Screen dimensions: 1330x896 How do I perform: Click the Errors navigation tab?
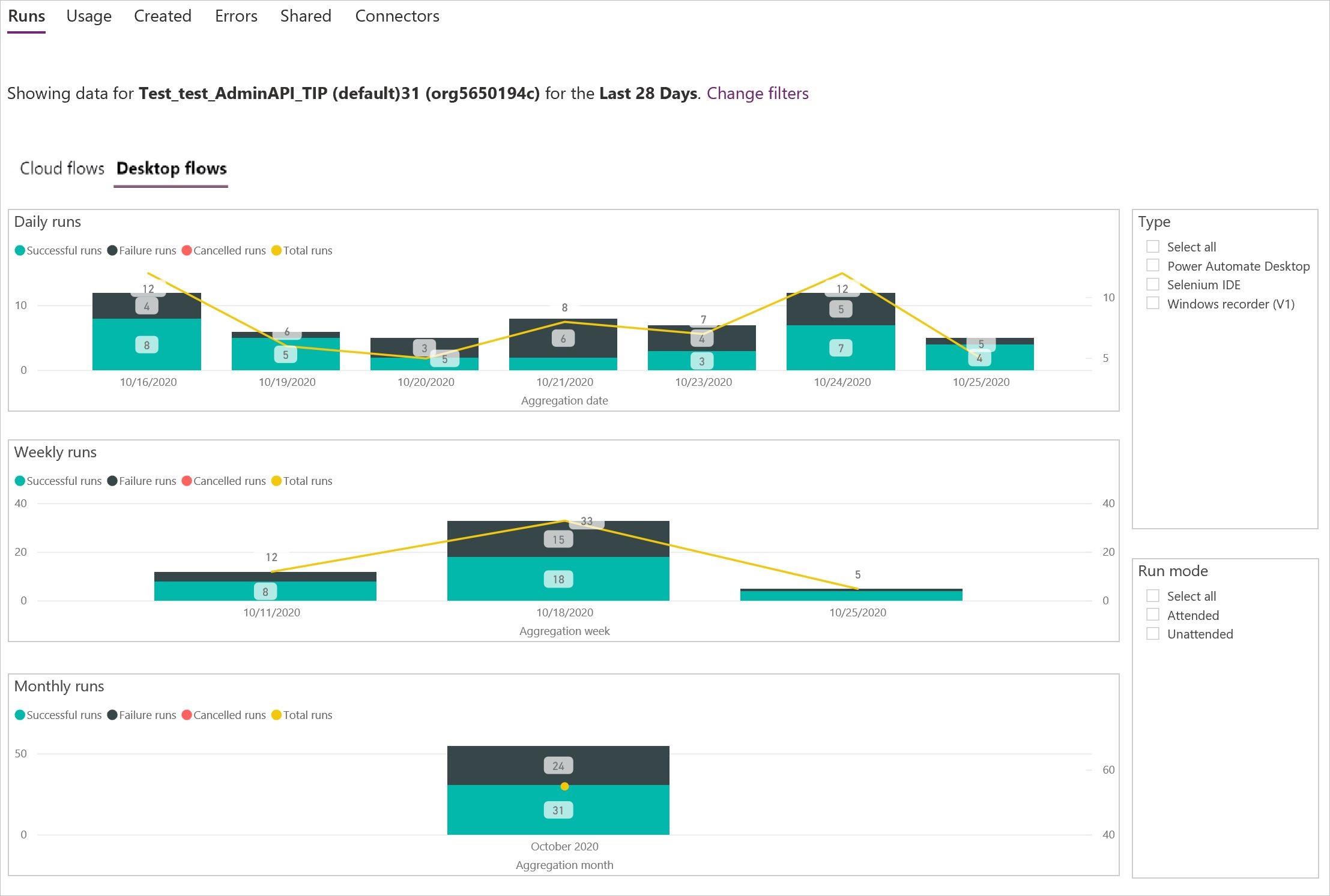coord(235,15)
